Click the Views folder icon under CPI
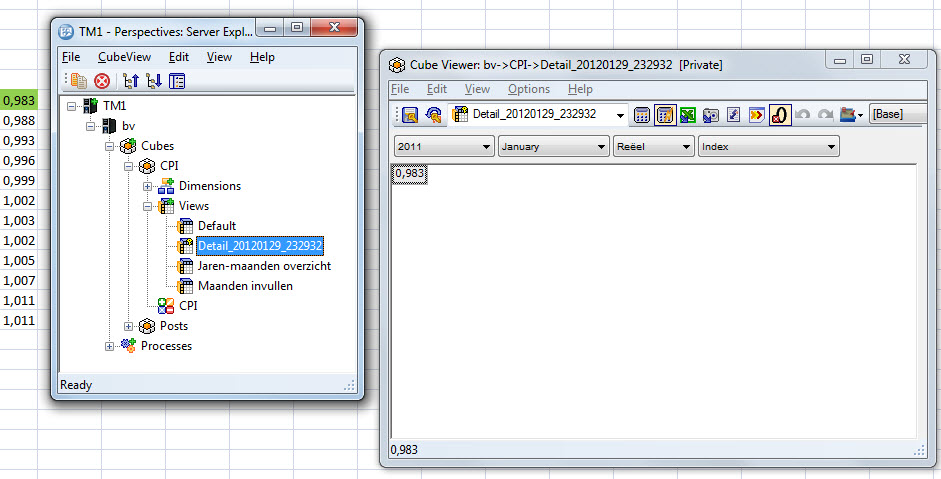This screenshot has height=479, width=941. tap(166, 206)
